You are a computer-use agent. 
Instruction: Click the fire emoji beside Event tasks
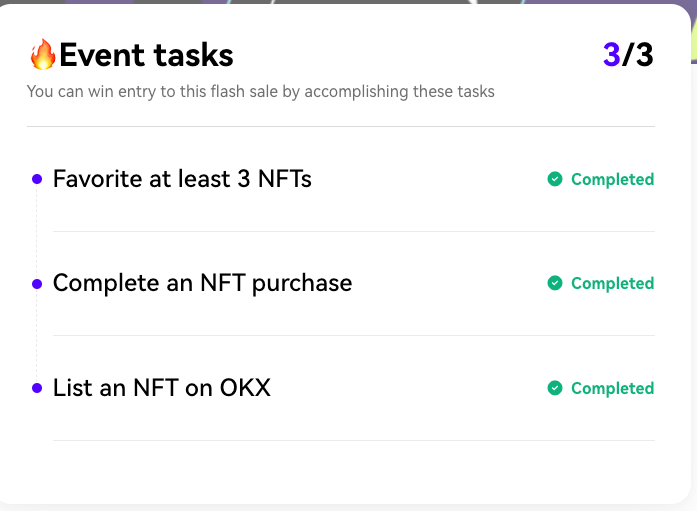(x=43, y=54)
